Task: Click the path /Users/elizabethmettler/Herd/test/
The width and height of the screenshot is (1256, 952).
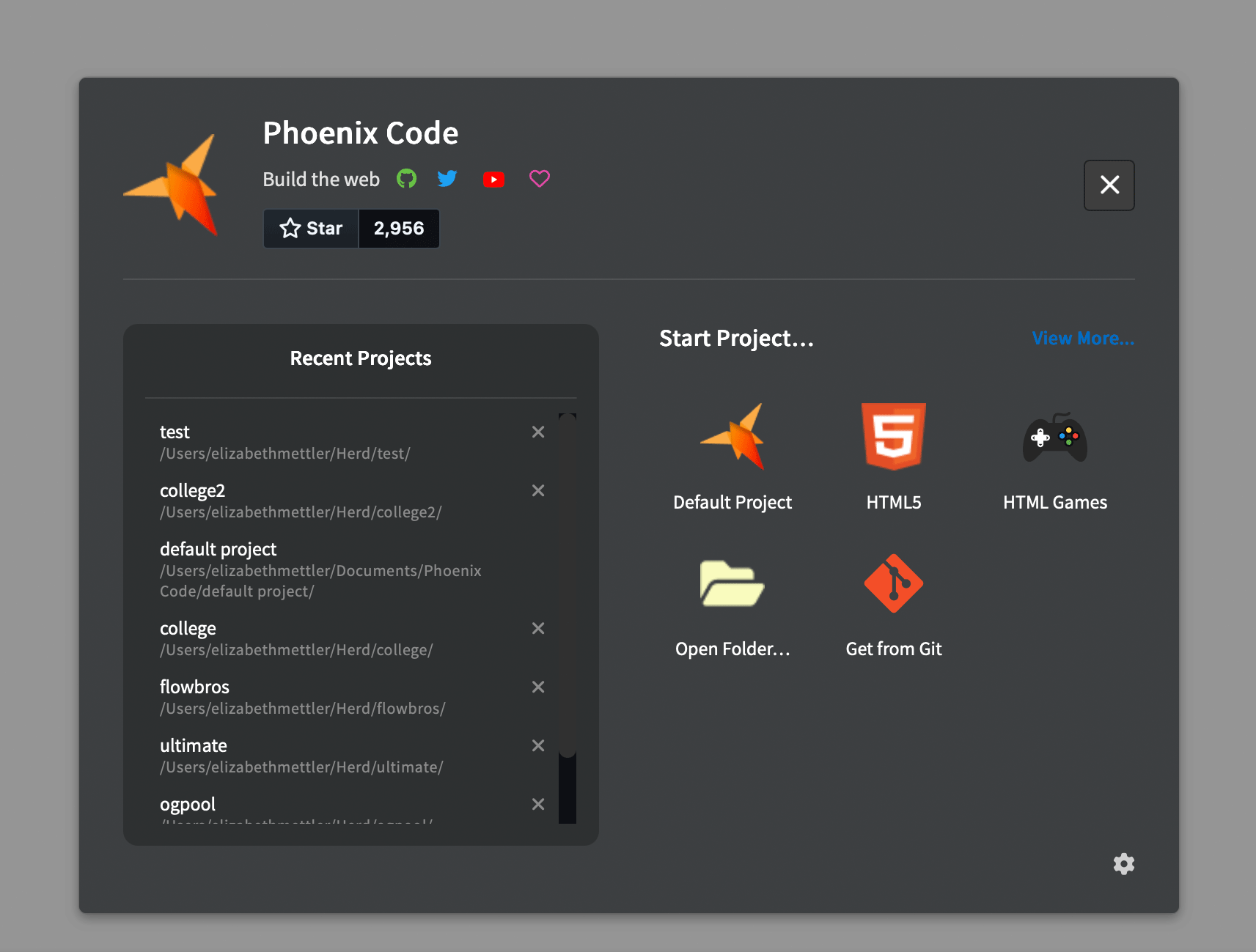Action: tap(285, 454)
